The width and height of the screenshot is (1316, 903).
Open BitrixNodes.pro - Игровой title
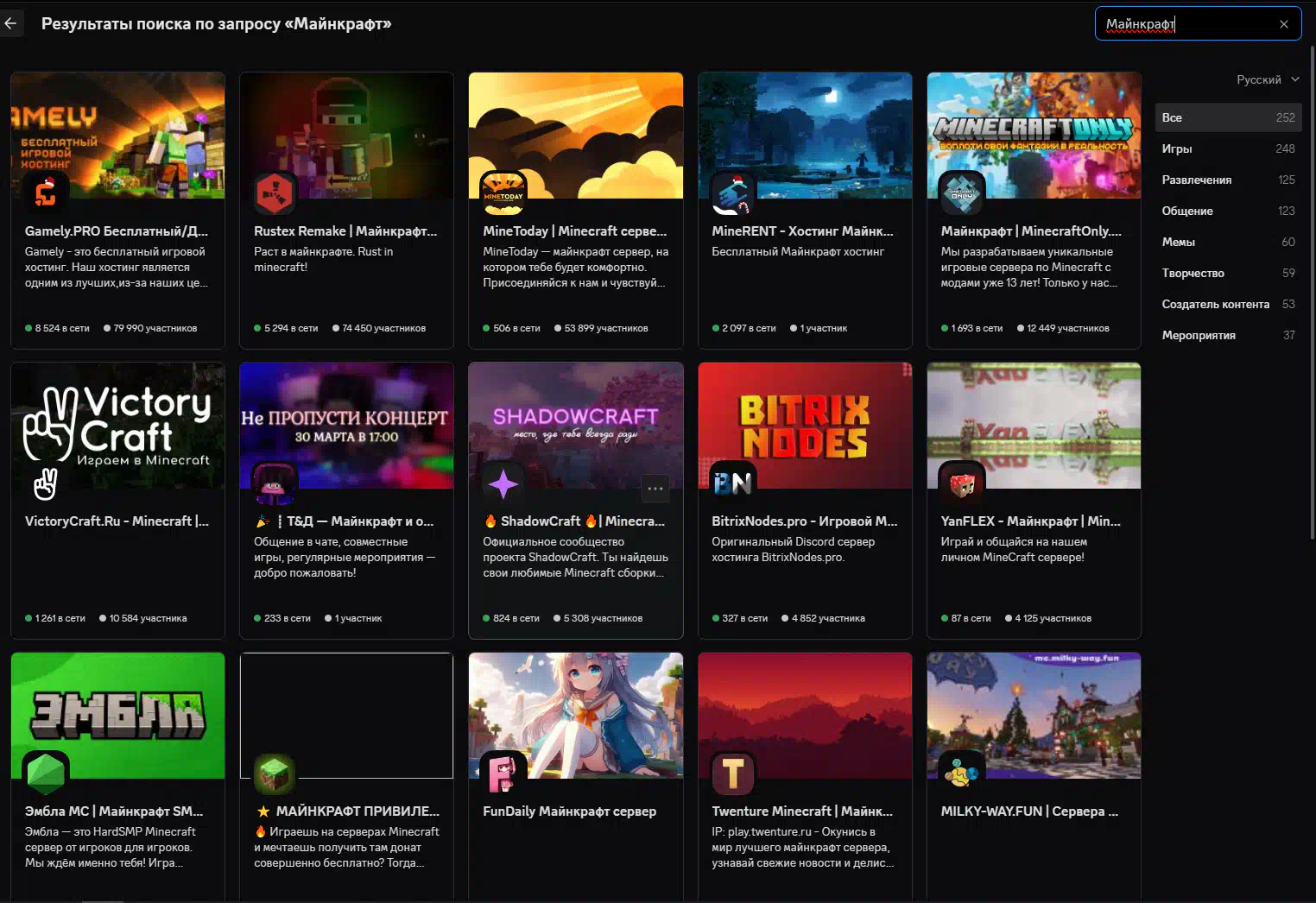[805, 521]
